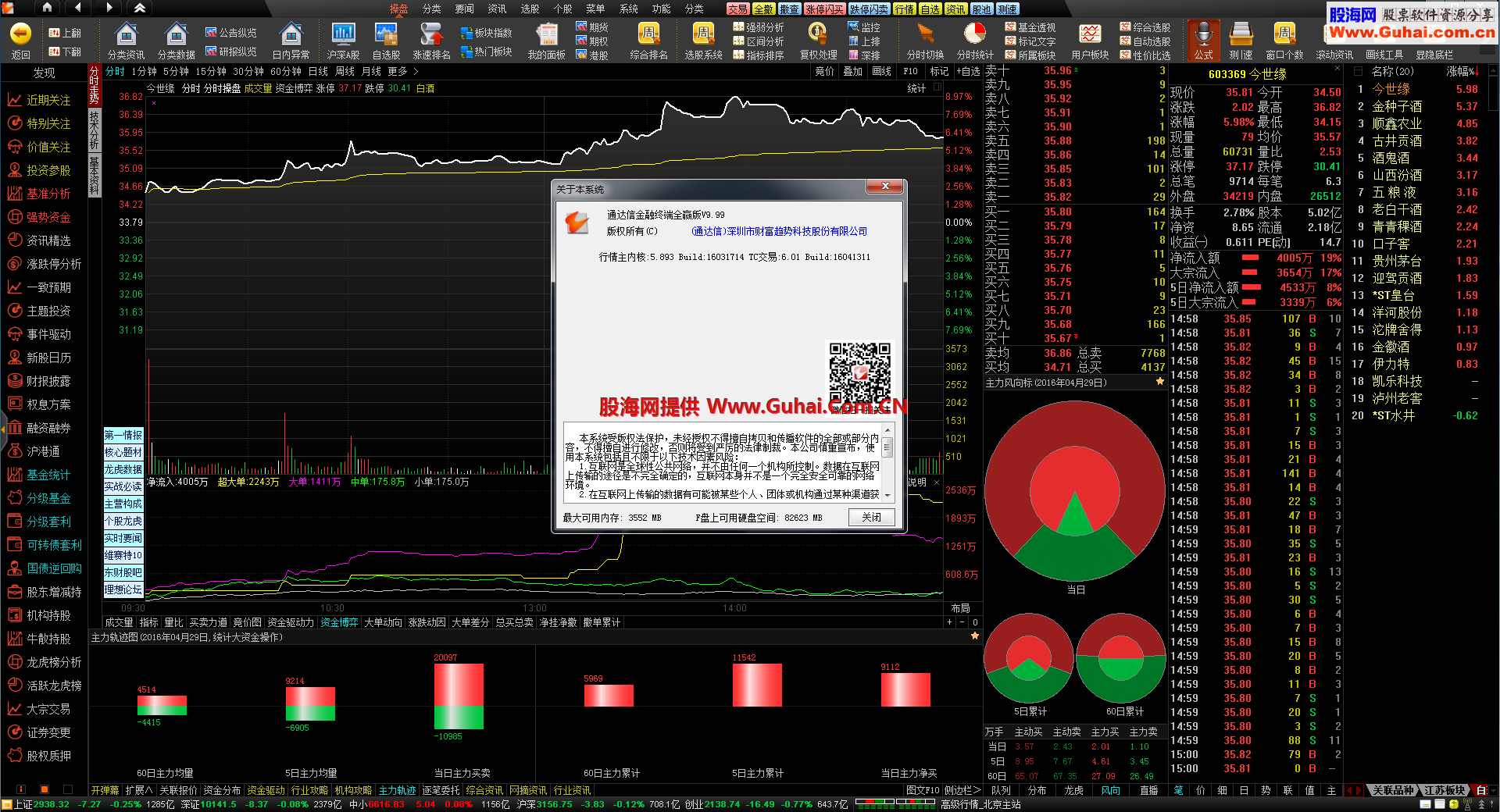Close the about dialog with the X button
Image resolution: width=1500 pixels, height=812 pixels.
pyautogui.click(x=884, y=187)
